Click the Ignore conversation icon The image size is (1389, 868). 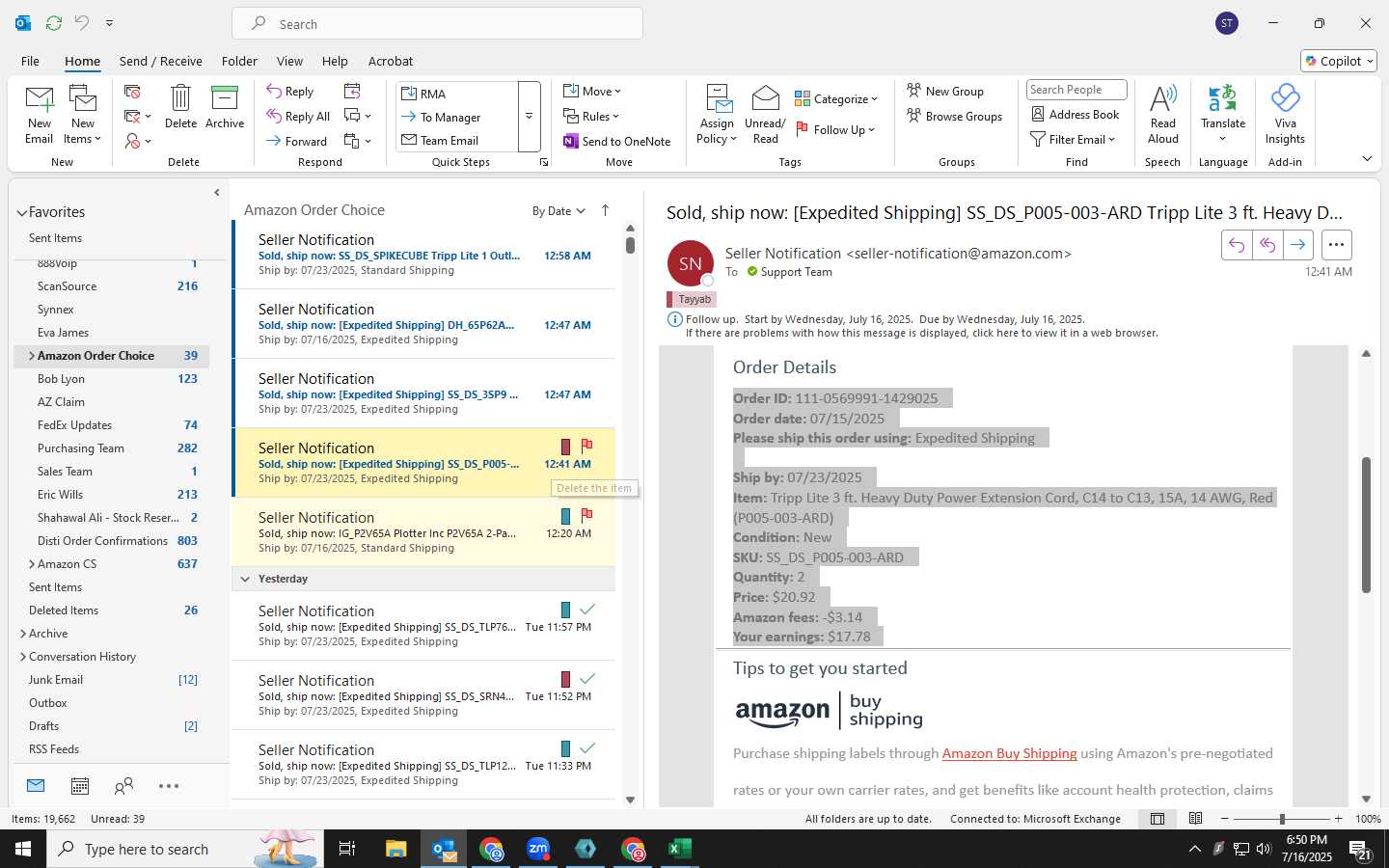click(x=133, y=92)
